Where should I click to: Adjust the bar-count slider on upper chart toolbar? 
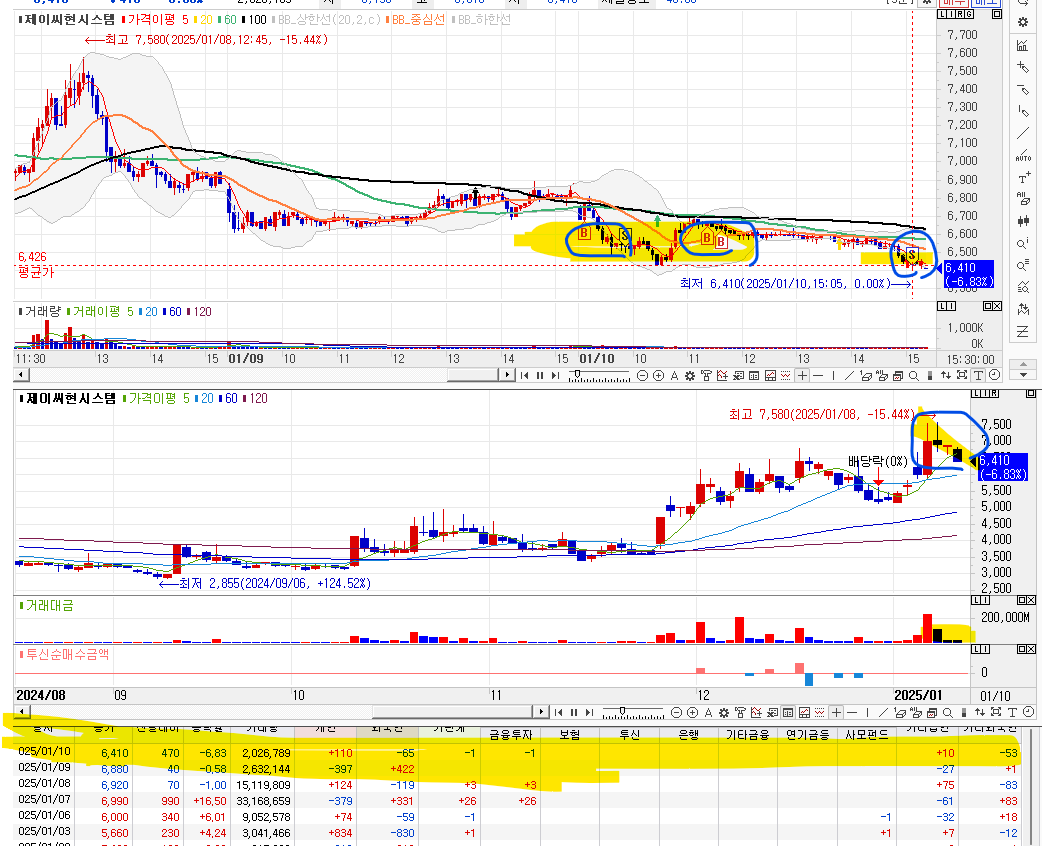pyautogui.click(x=577, y=373)
